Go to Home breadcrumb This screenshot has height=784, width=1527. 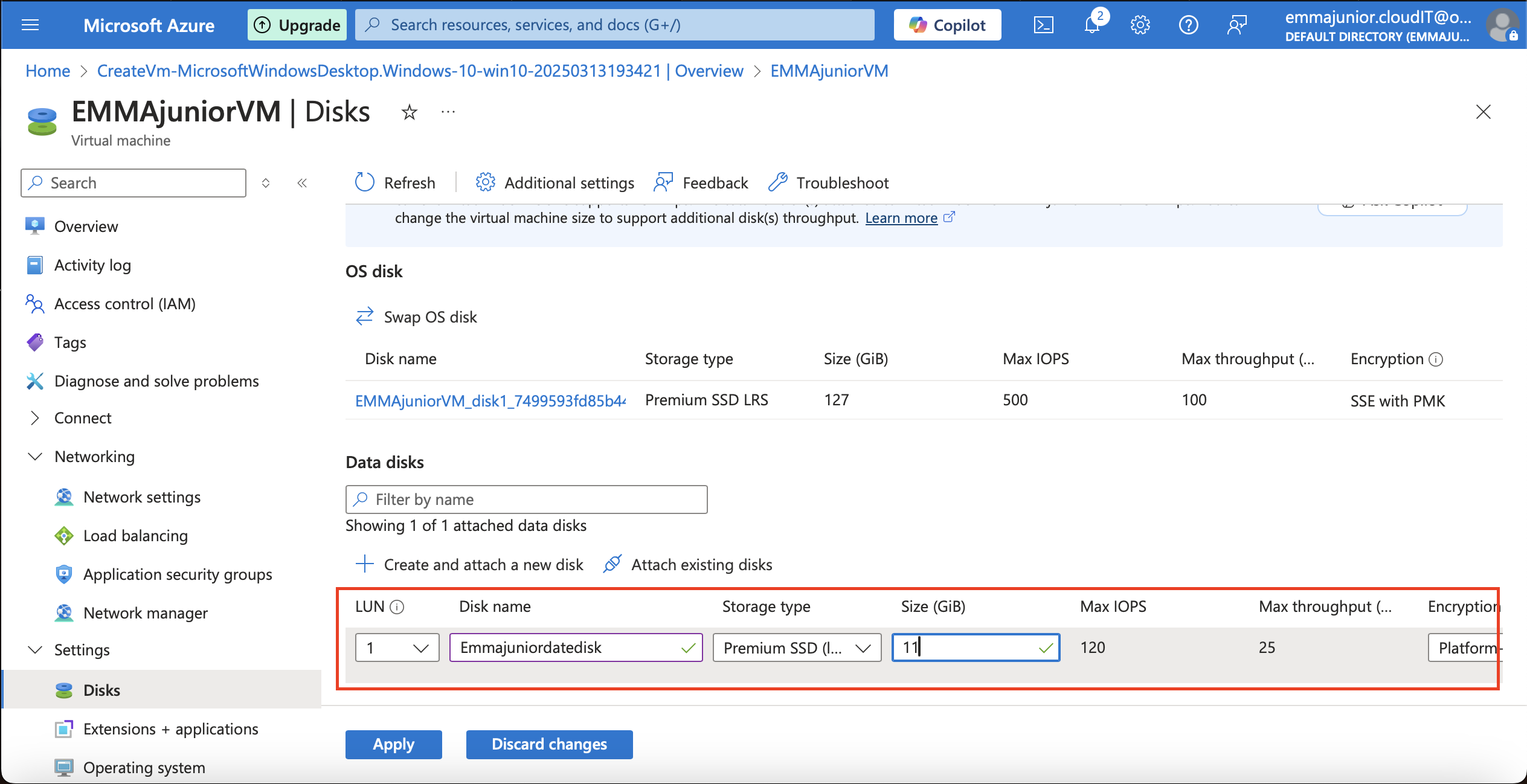tap(48, 71)
